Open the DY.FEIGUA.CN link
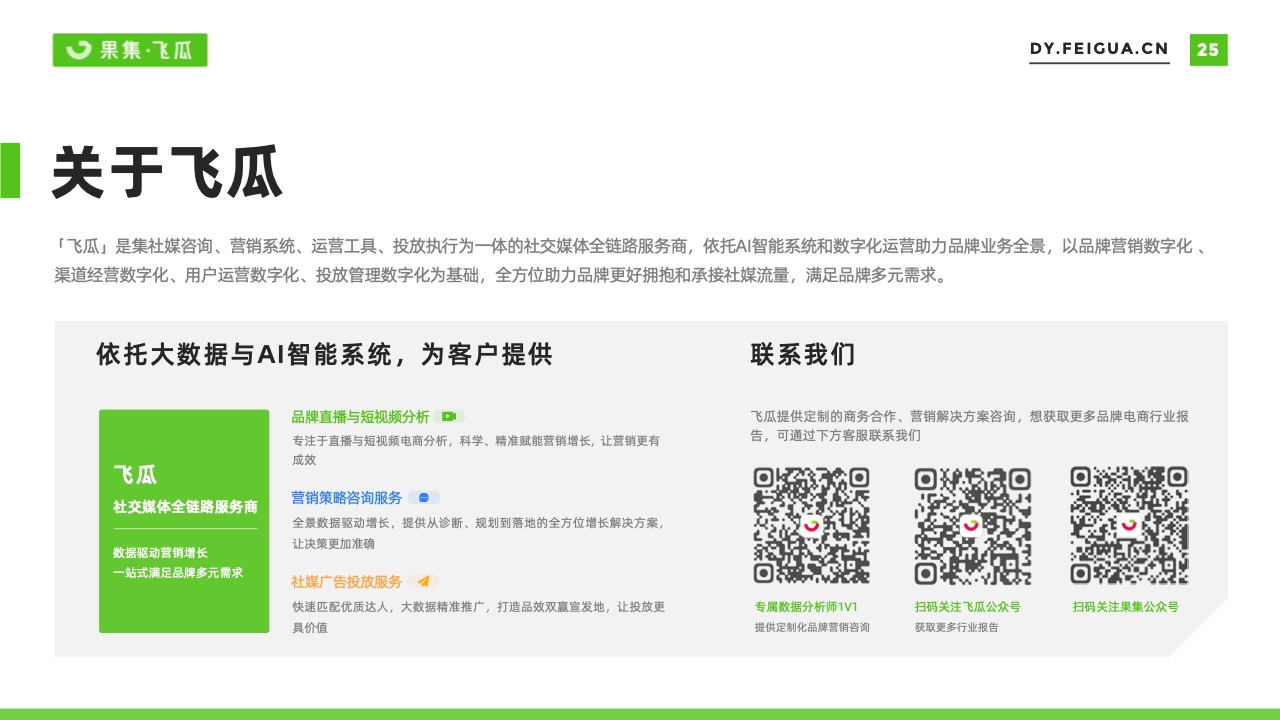The height and width of the screenshot is (720, 1280). coord(1099,49)
